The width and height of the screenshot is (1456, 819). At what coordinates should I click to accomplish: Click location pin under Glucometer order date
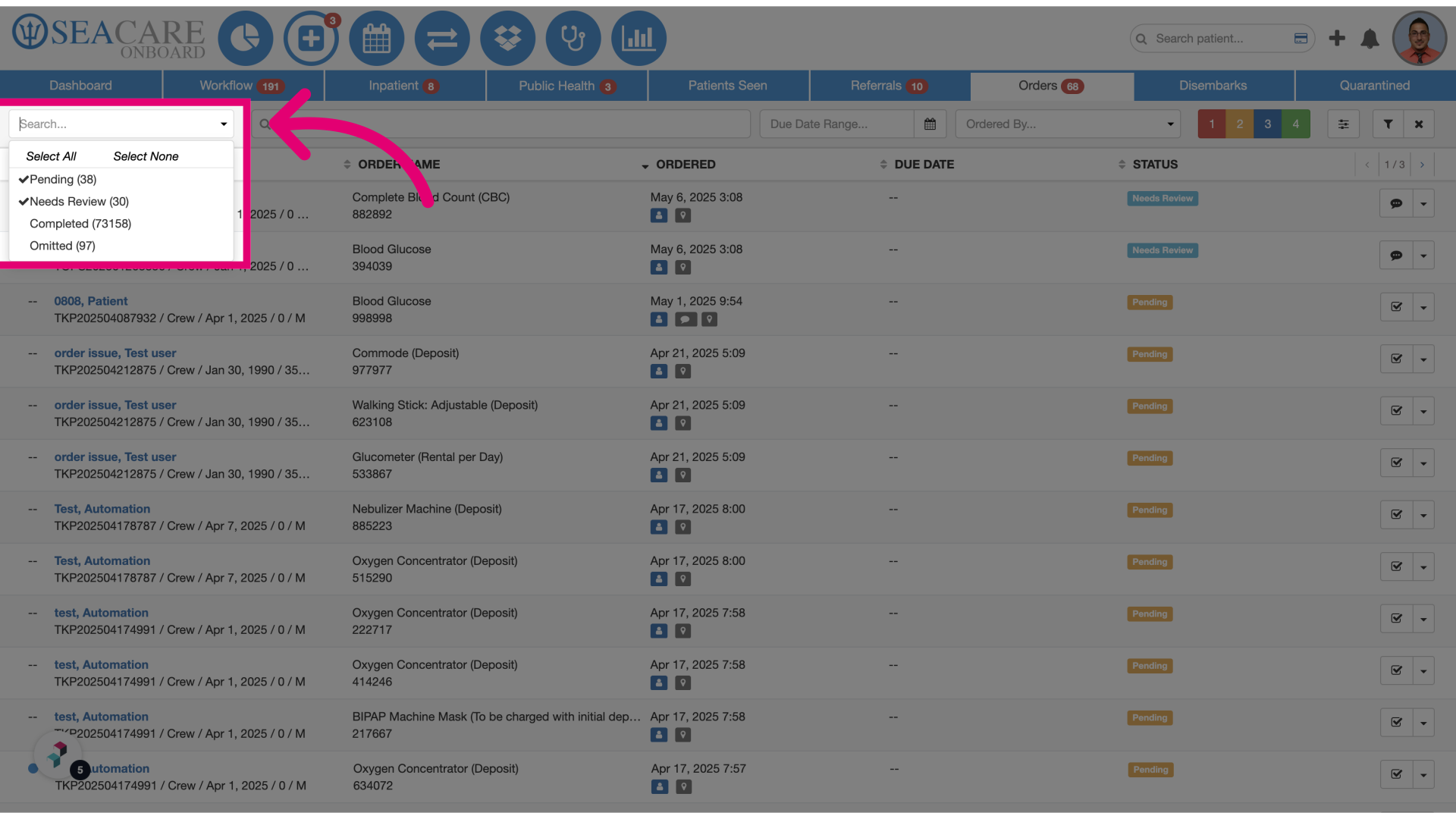683,475
